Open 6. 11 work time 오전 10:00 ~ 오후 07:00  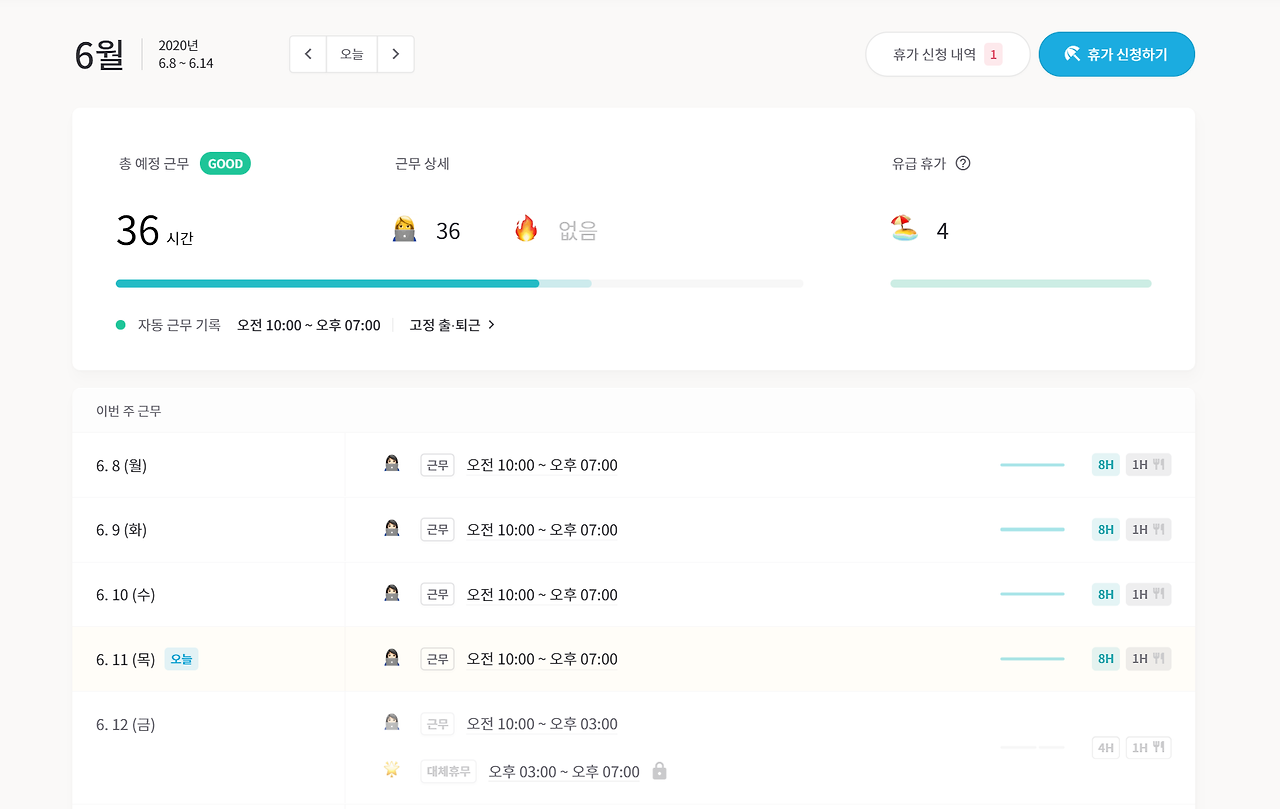coord(542,659)
